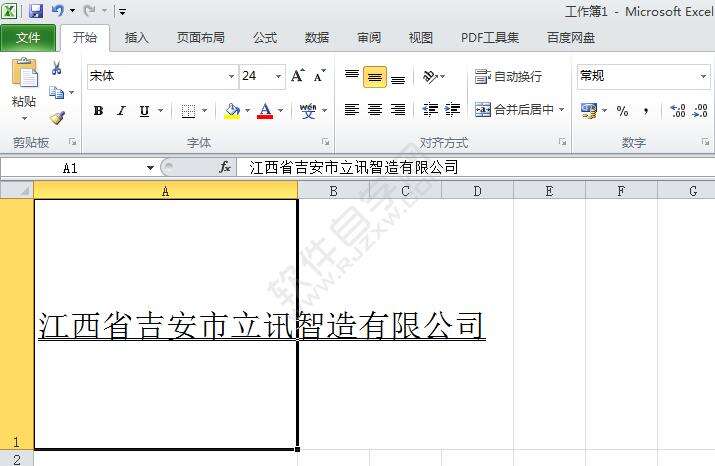Click the Decrease Decimal icon

(700, 110)
